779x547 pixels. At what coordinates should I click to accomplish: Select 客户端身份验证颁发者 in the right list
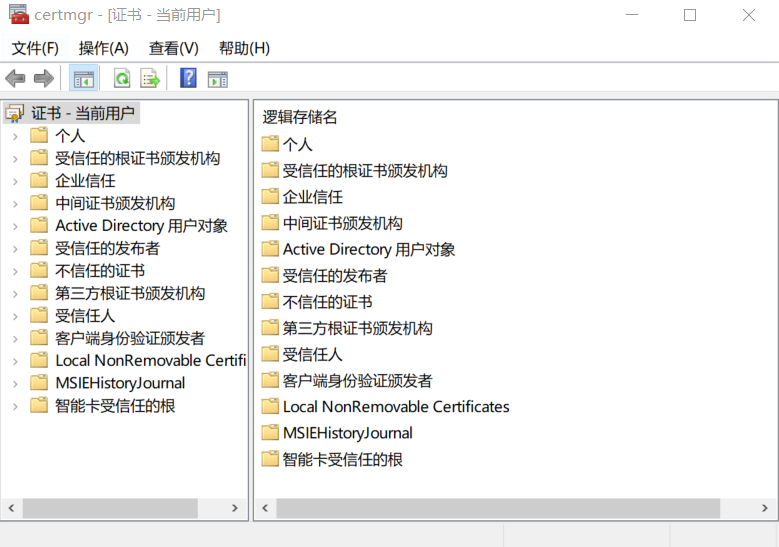pyautogui.click(x=358, y=381)
